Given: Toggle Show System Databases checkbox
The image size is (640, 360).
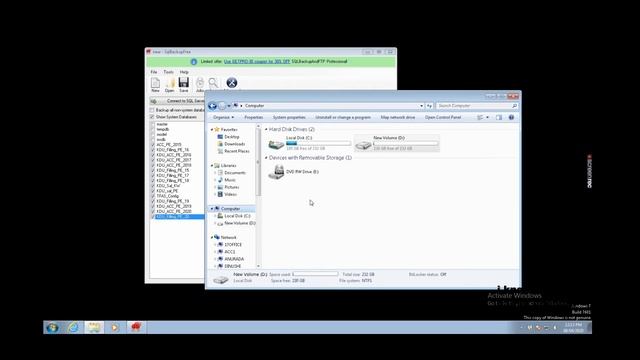Looking at the screenshot, I should [x=152, y=117].
